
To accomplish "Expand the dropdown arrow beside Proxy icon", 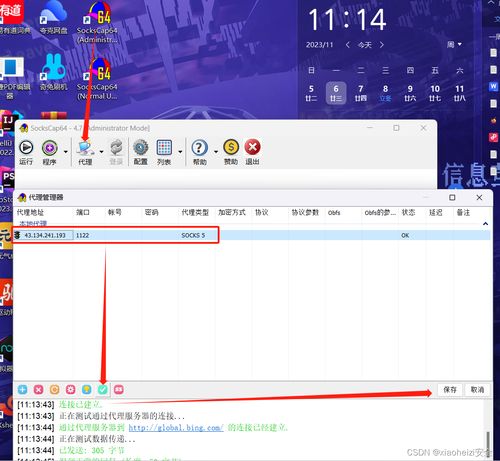I will click(x=101, y=152).
